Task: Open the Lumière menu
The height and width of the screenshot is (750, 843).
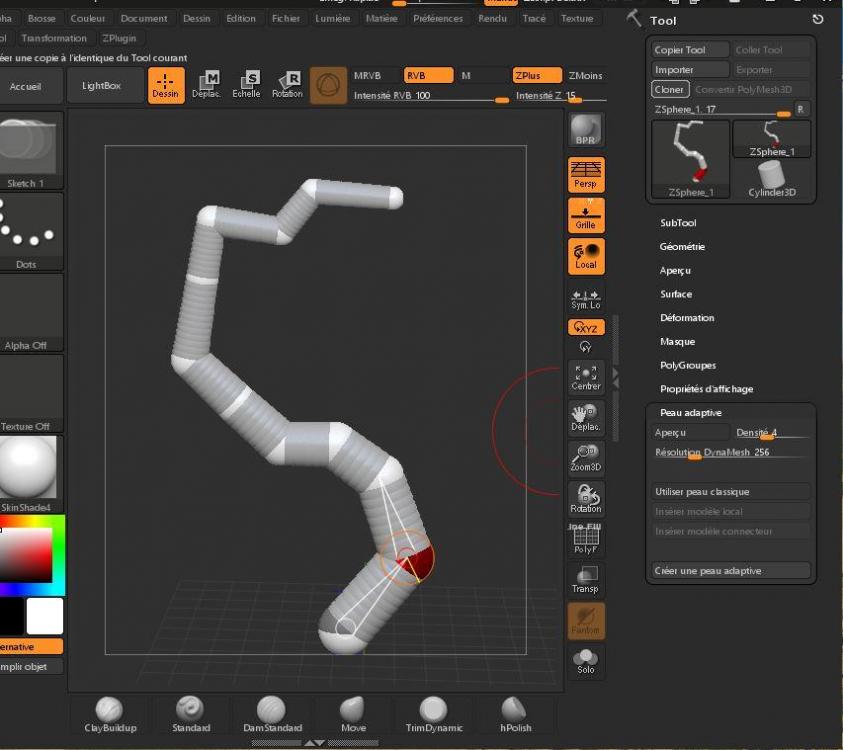Action: click(332, 19)
